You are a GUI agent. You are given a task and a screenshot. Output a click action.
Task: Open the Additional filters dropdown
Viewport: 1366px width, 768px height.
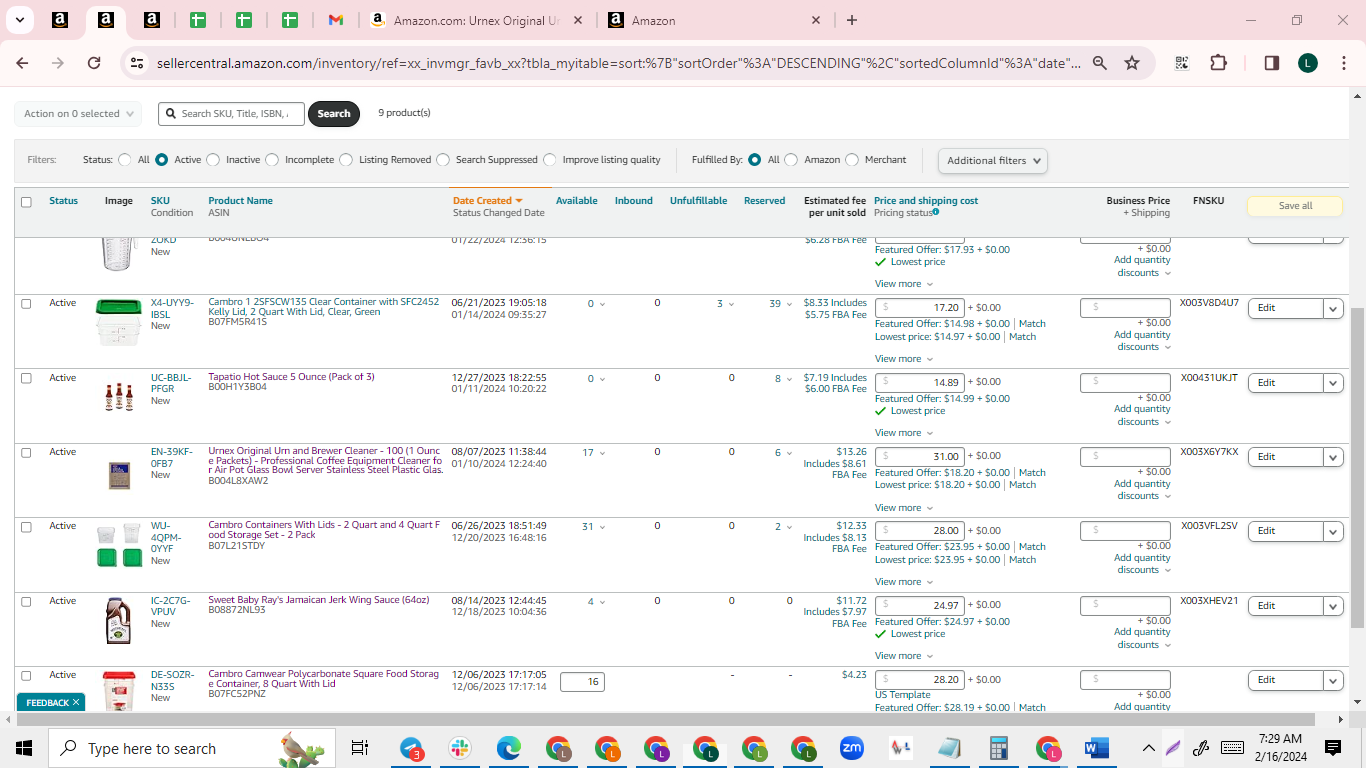point(993,160)
